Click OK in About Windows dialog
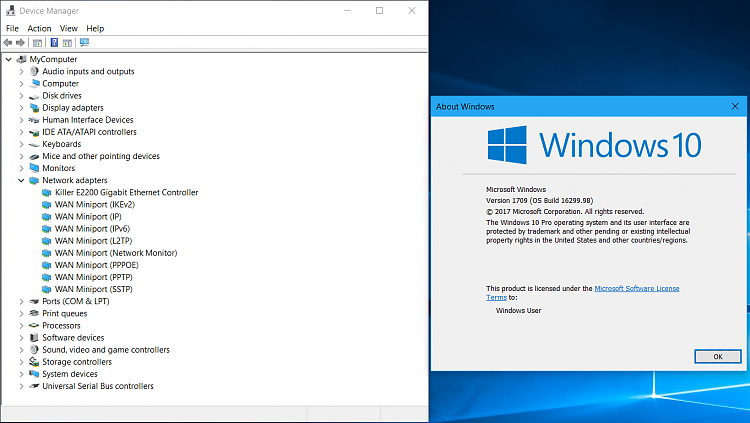This screenshot has width=750, height=423. coord(717,356)
